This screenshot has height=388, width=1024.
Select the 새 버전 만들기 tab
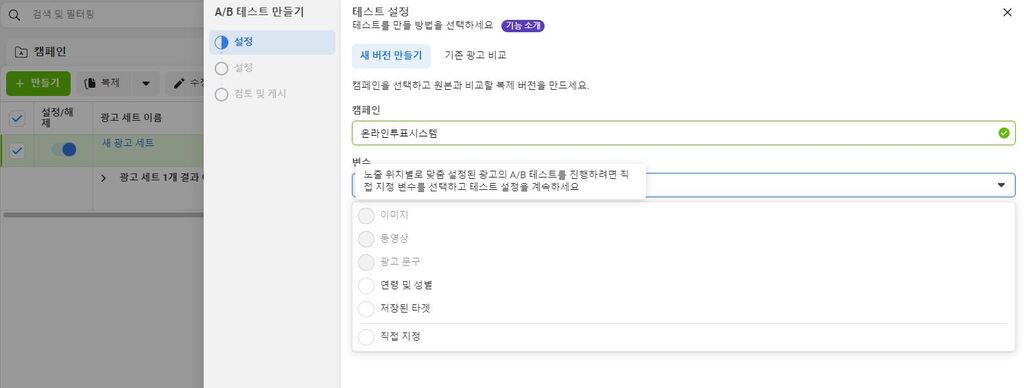(x=391, y=56)
